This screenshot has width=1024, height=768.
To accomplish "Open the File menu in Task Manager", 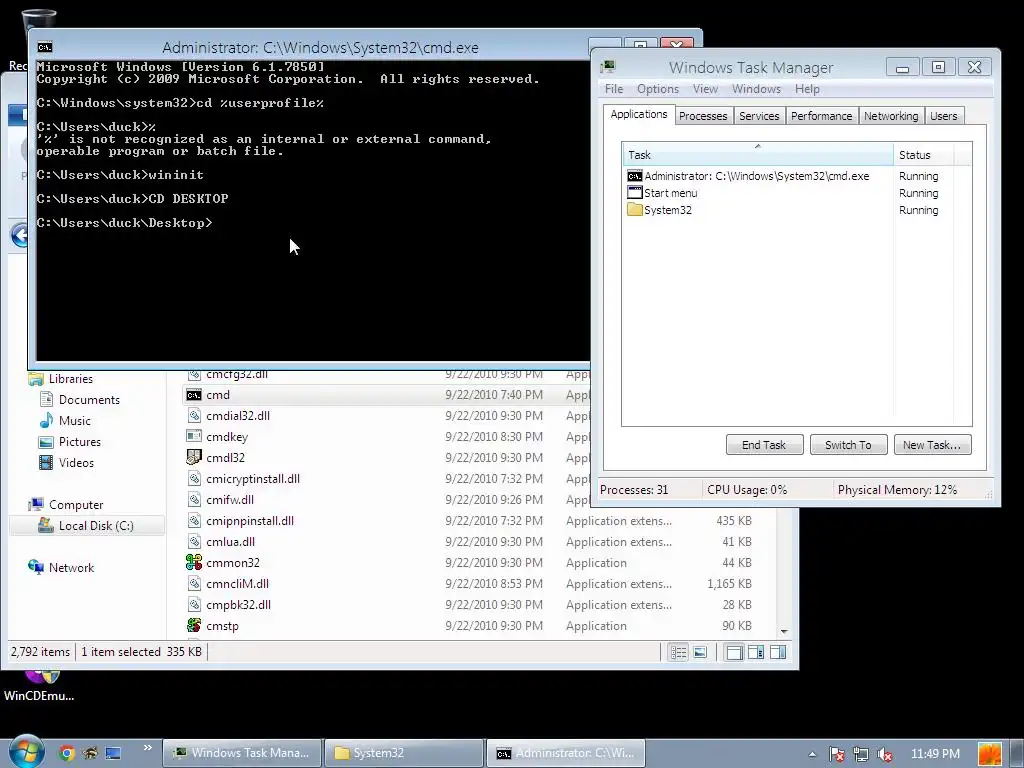I will pyautogui.click(x=614, y=89).
